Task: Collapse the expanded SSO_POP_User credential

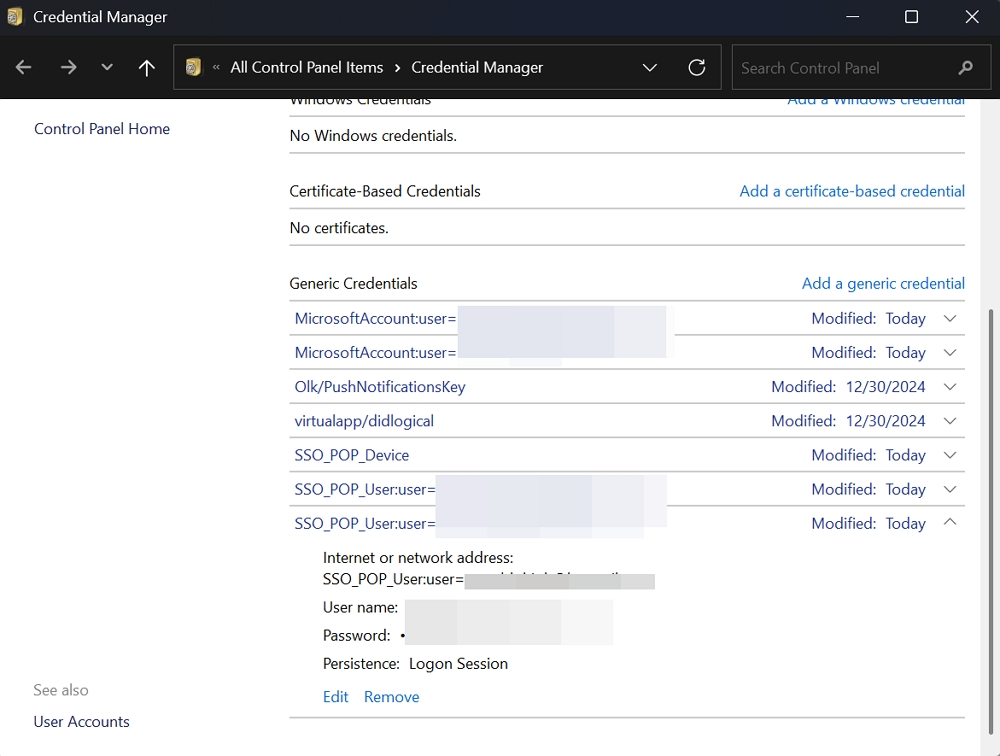Action: point(950,522)
